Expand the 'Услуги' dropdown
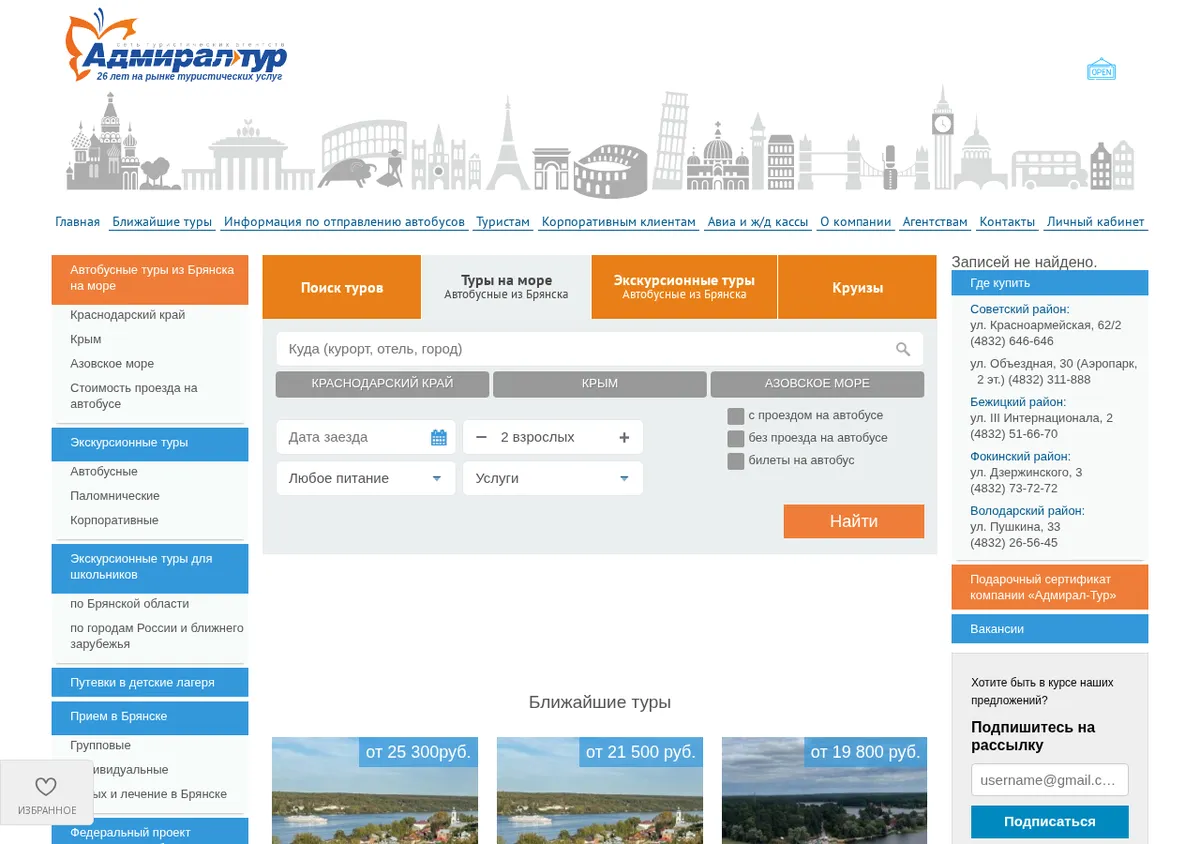Viewport: 1200px width, 844px height. pyautogui.click(x=553, y=478)
